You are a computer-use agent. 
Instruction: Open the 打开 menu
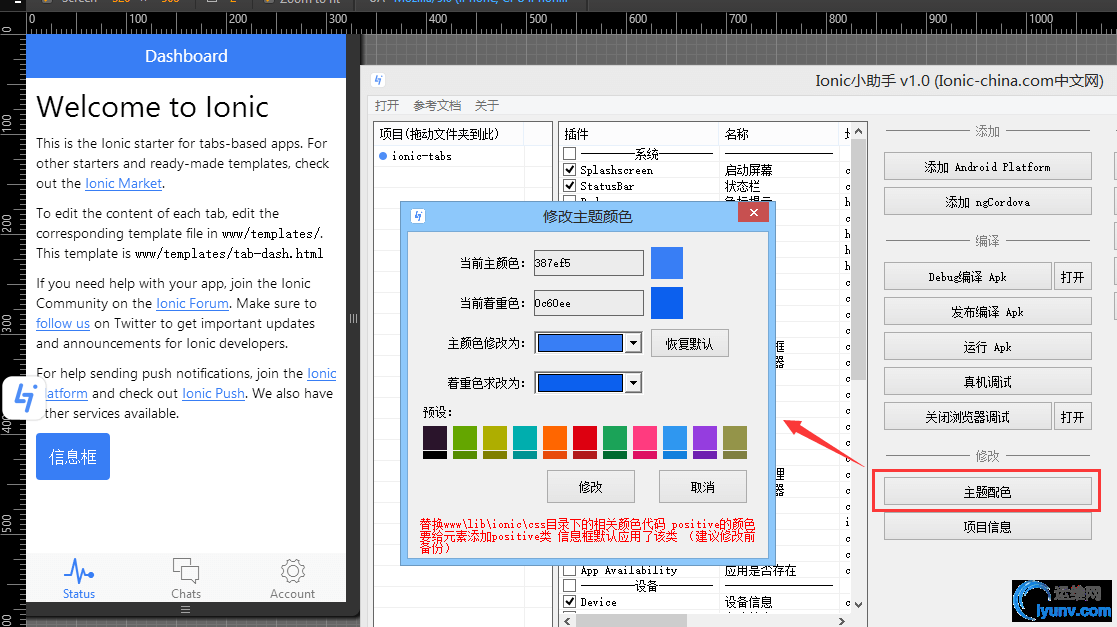387,105
